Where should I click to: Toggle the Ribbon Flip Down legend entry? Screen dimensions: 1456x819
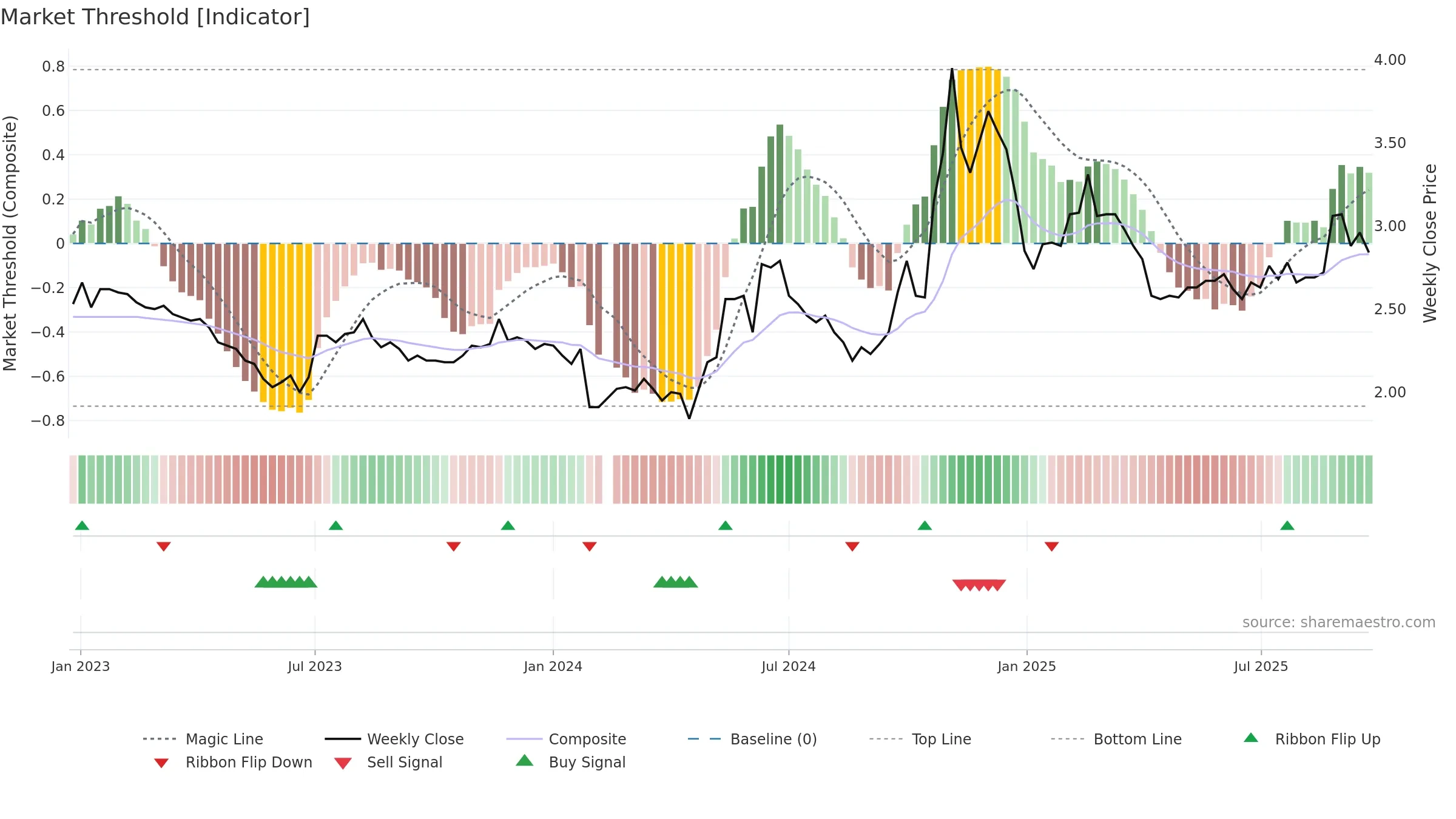click(232, 762)
